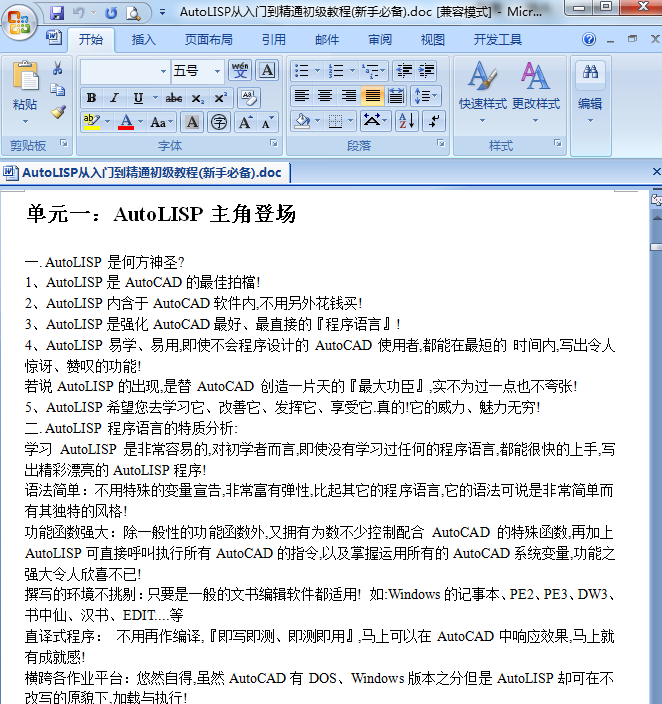Viewport: 662px width, 704px height.
Task: Apply subscript formatting
Action: coord(198,98)
